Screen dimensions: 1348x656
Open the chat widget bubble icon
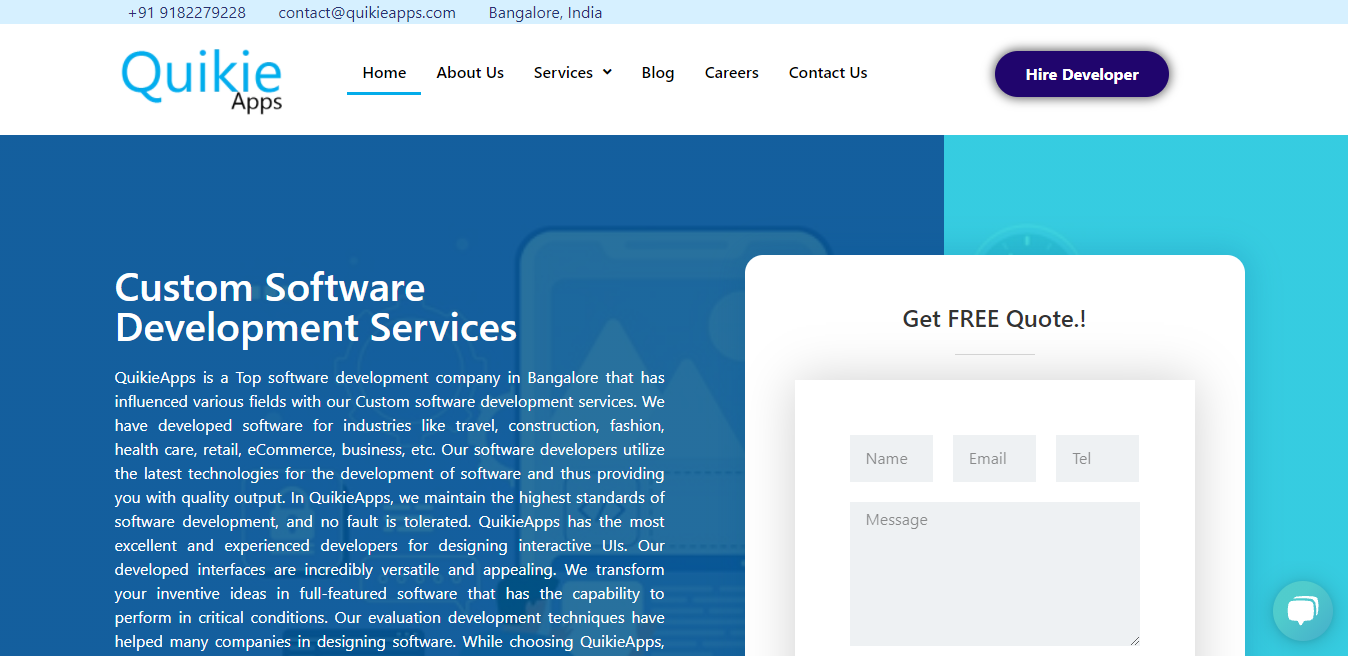1302,610
